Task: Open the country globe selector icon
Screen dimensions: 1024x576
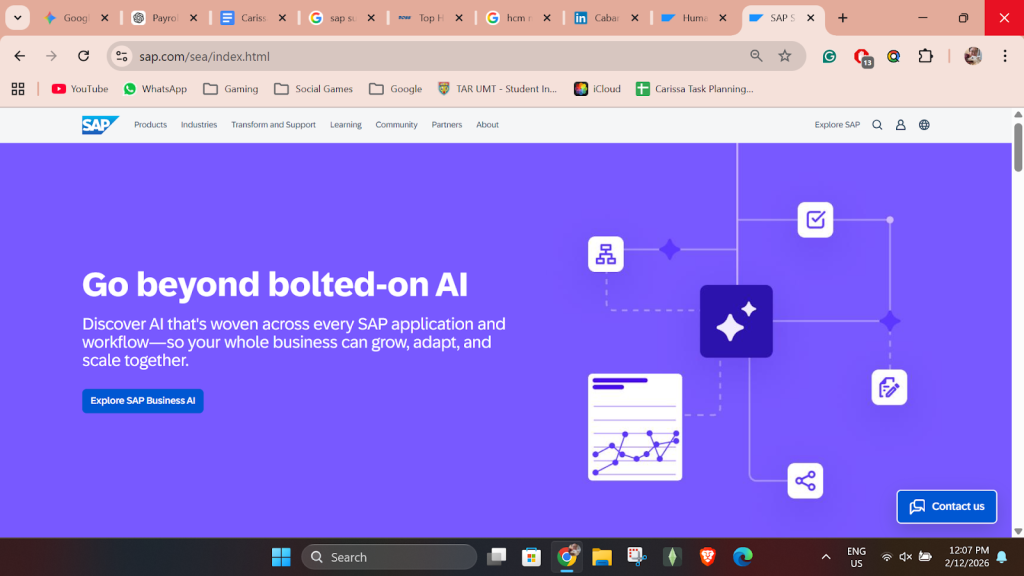Action: coord(924,125)
